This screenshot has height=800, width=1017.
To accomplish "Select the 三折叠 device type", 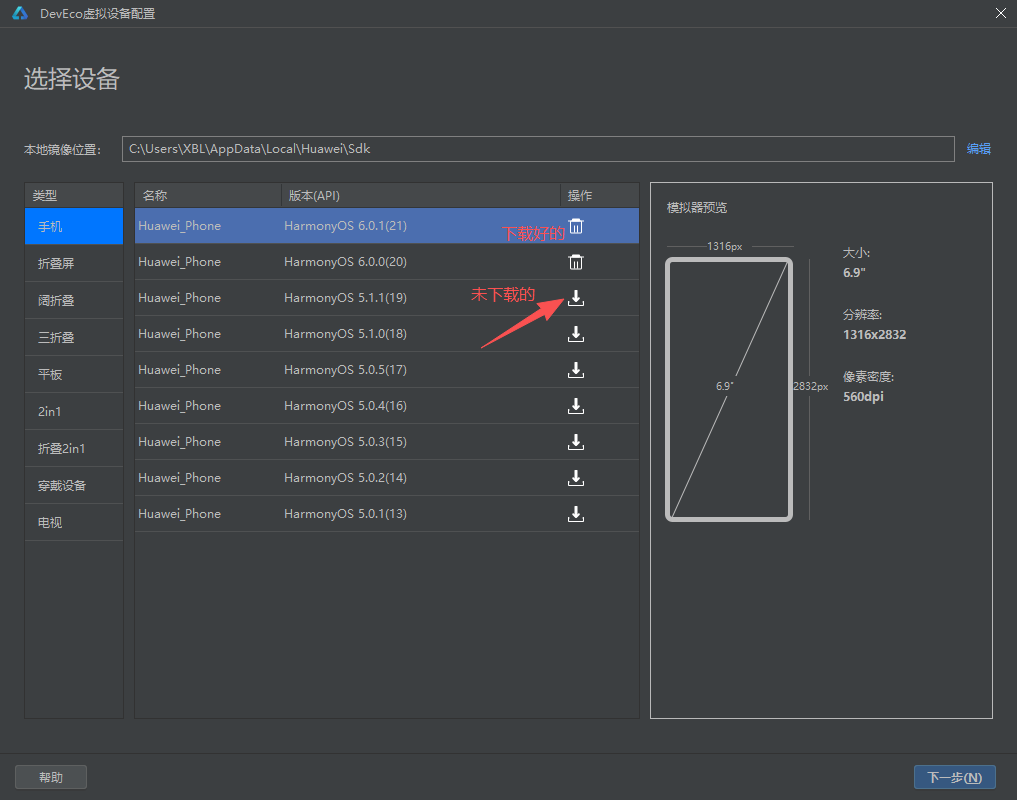I will [74, 337].
